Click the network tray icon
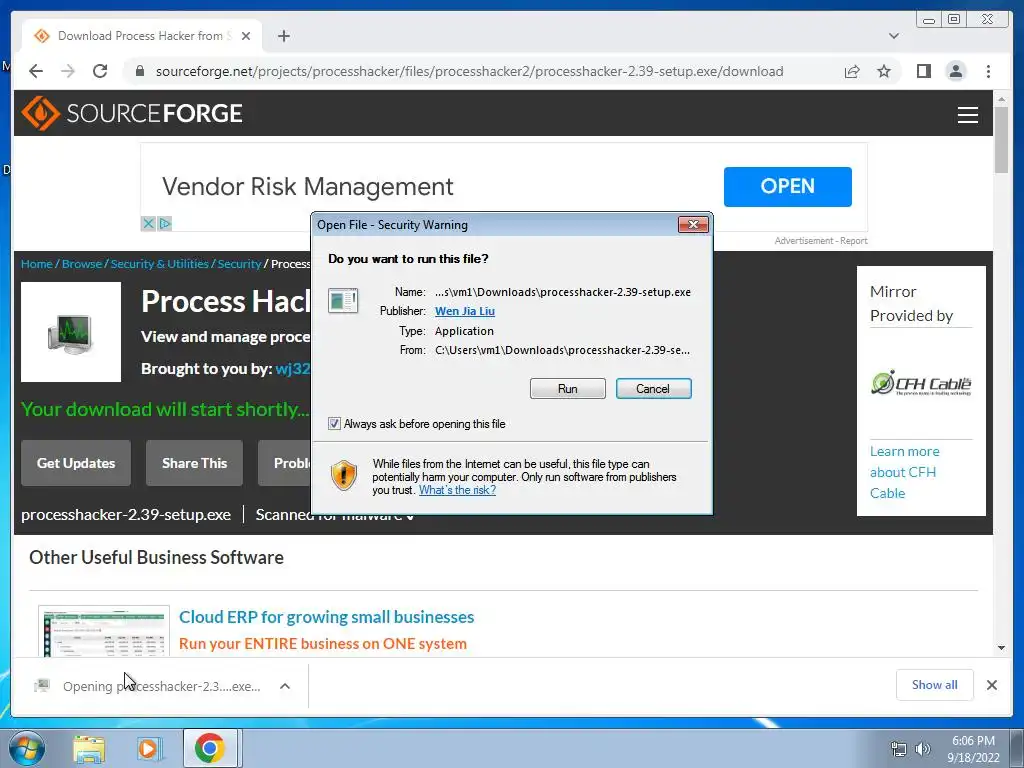 click(x=899, y=749)
